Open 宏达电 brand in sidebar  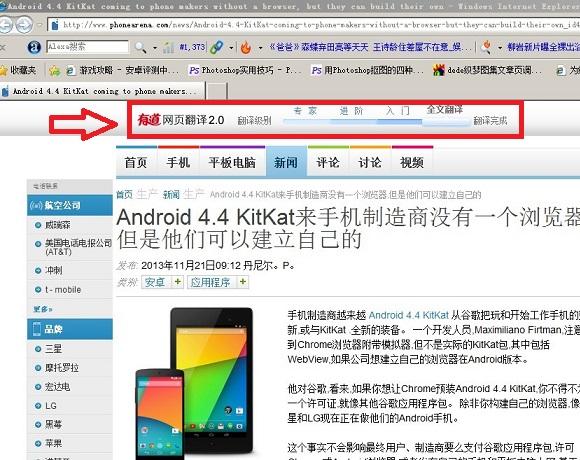57,387
